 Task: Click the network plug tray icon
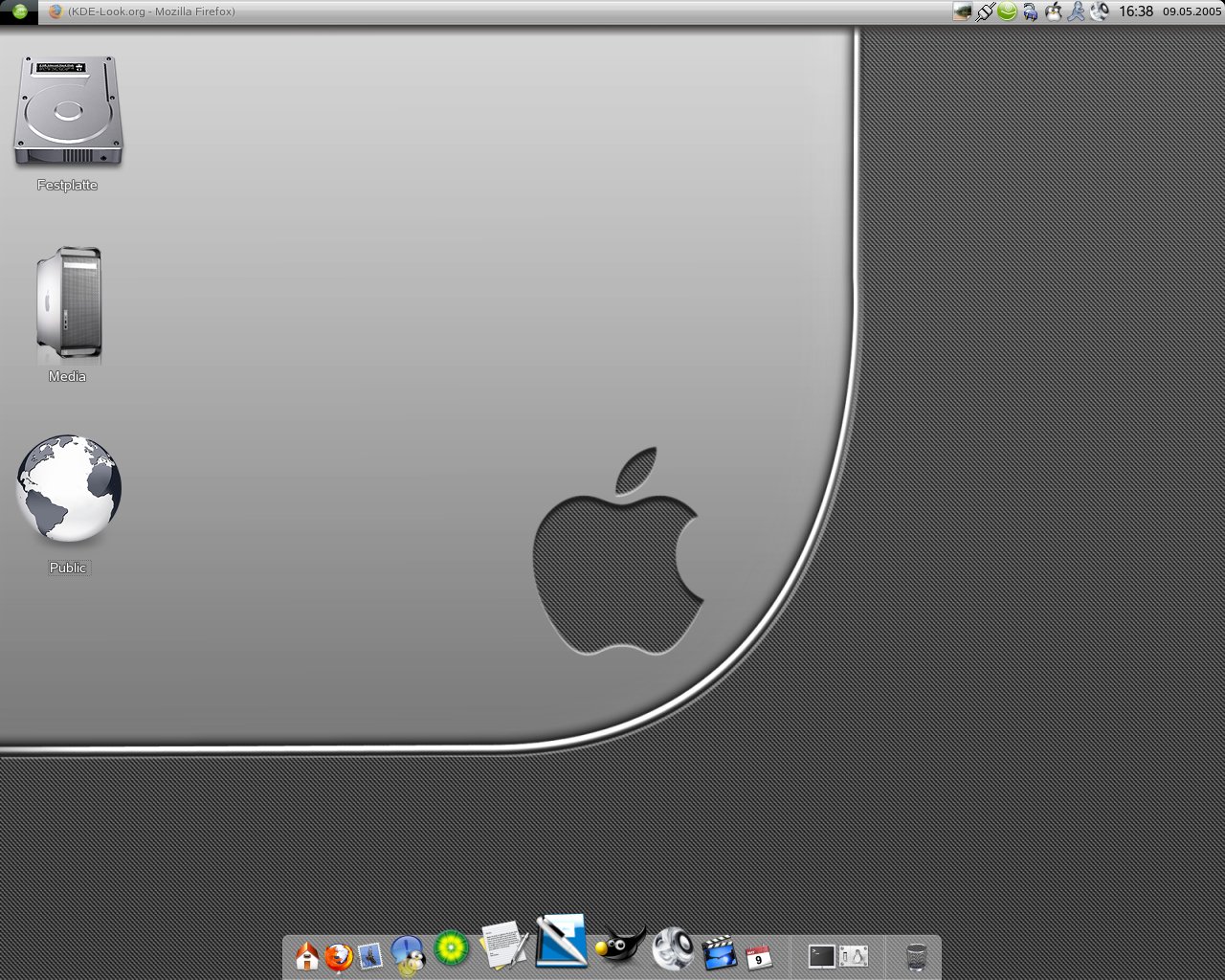(x=985, y=11)
